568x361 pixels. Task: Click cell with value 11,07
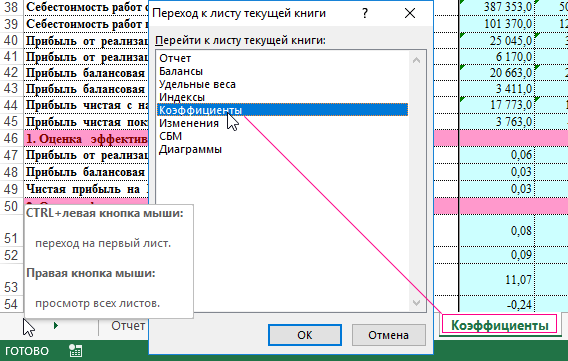497,280
